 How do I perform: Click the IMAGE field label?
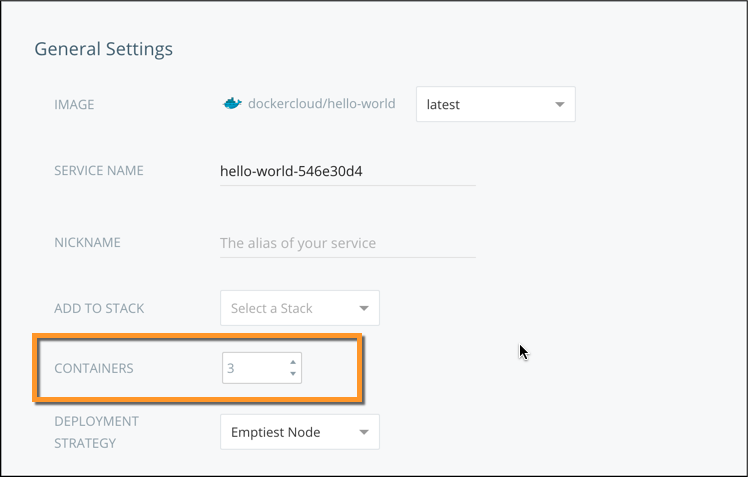pyautogui.click(x=75, y=104)
